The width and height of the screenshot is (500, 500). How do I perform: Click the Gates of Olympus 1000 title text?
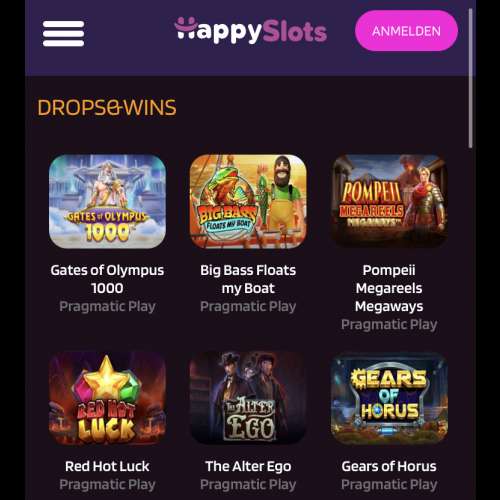[x=107, y=279]
